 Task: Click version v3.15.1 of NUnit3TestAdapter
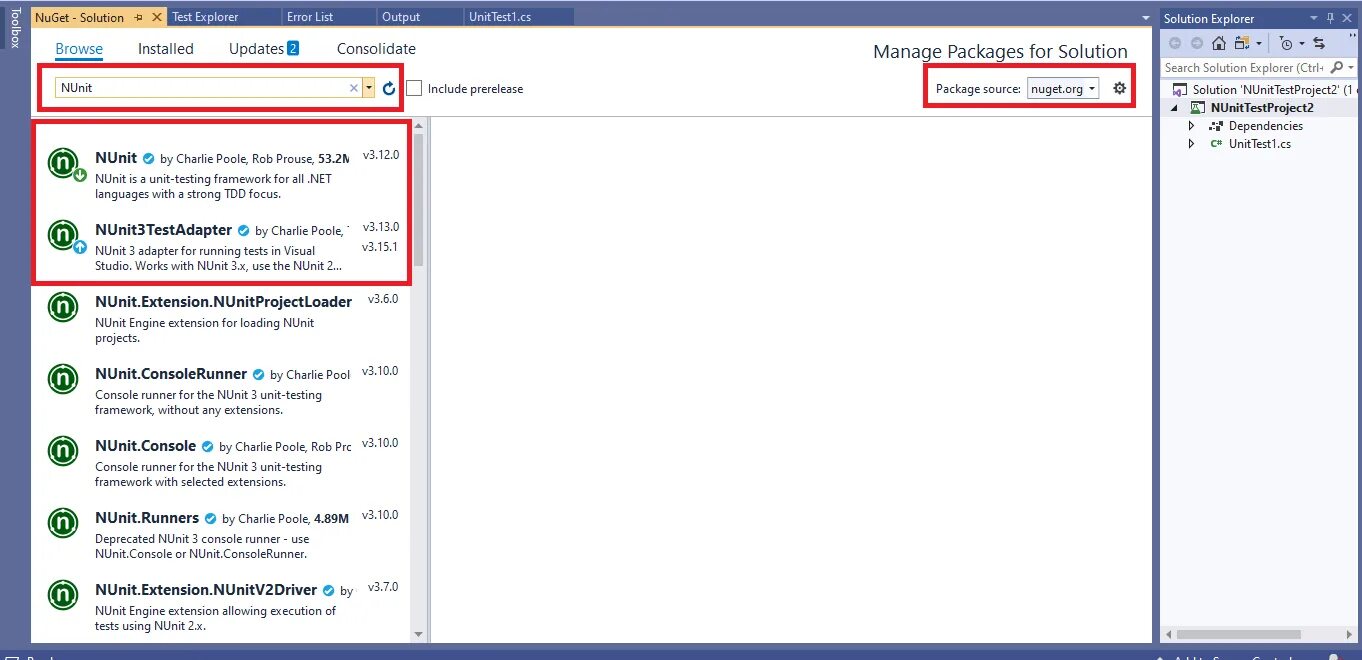click(x=380, y=247)
